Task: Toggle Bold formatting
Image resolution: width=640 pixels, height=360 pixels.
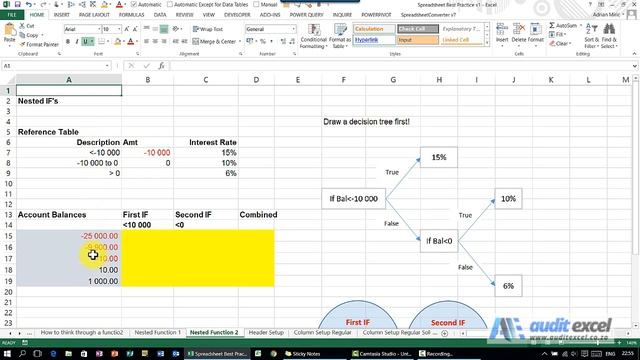Action: pos(68,42)
